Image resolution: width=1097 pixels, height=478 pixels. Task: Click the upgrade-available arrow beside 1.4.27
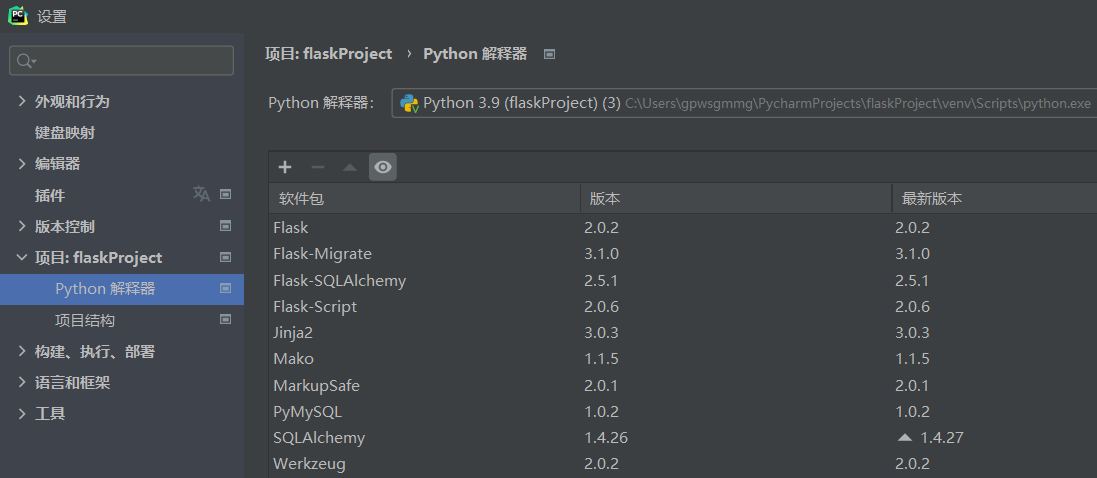point(905,437)
